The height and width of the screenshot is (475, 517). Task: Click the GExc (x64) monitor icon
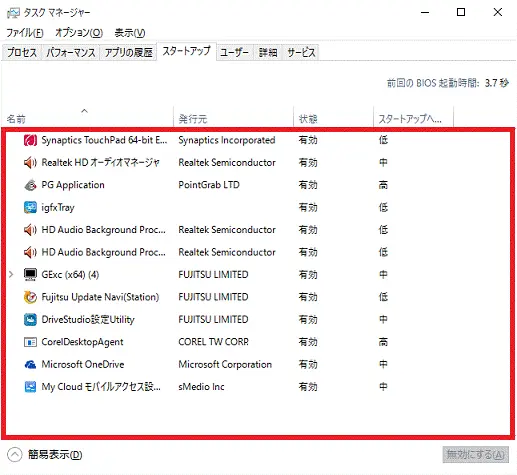tap(30, 275)
